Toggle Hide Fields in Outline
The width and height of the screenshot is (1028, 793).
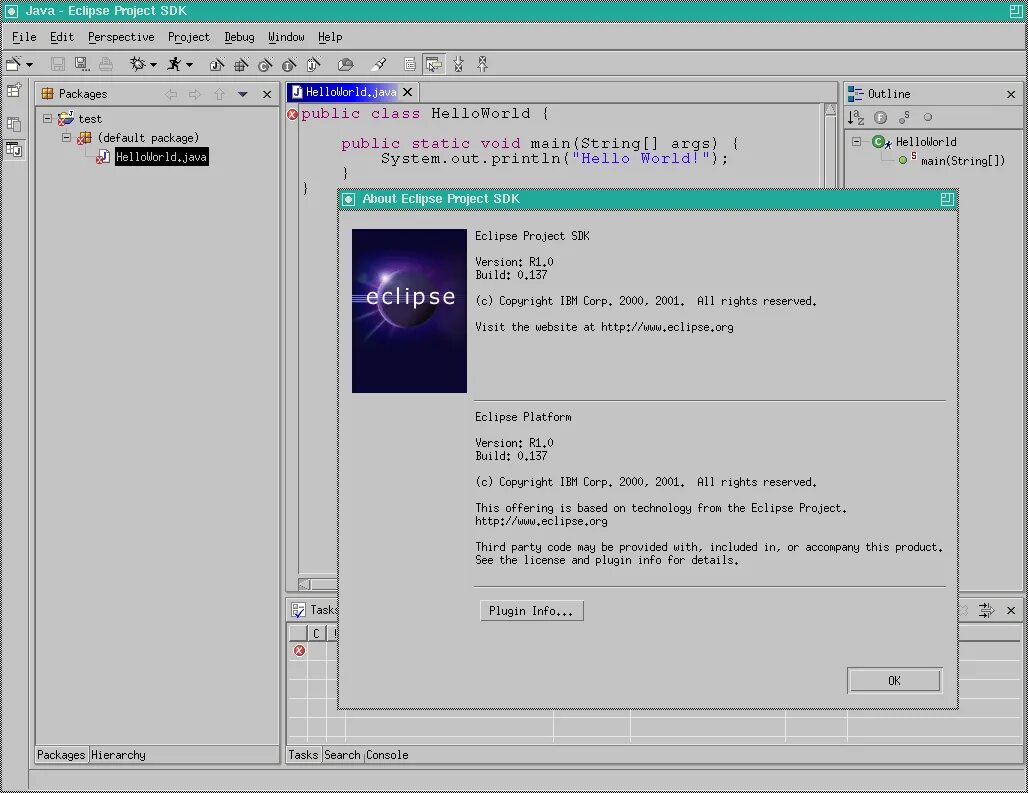[880, 117]
